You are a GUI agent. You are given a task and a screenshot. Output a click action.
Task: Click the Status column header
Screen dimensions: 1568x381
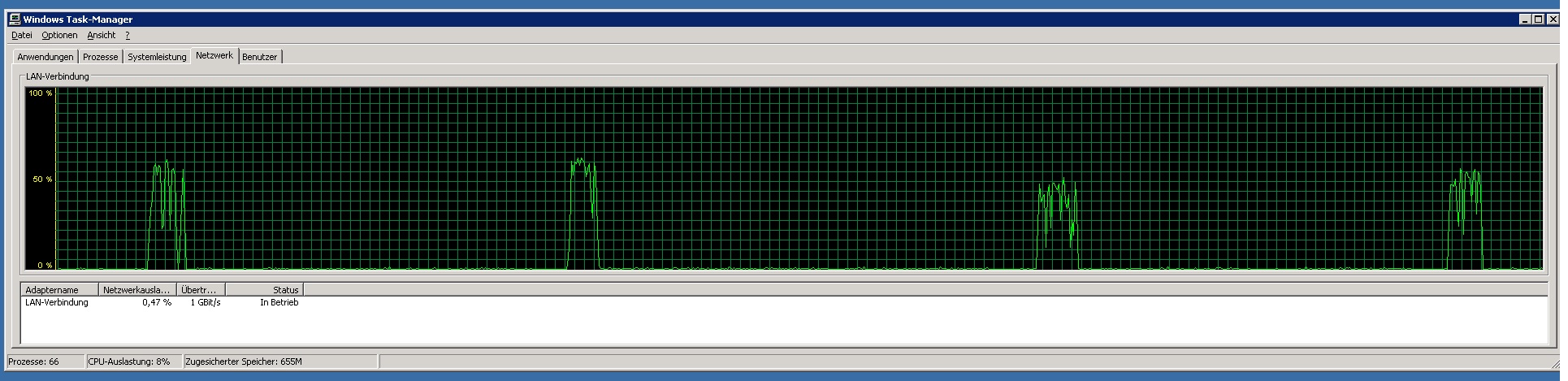(264, 289)
